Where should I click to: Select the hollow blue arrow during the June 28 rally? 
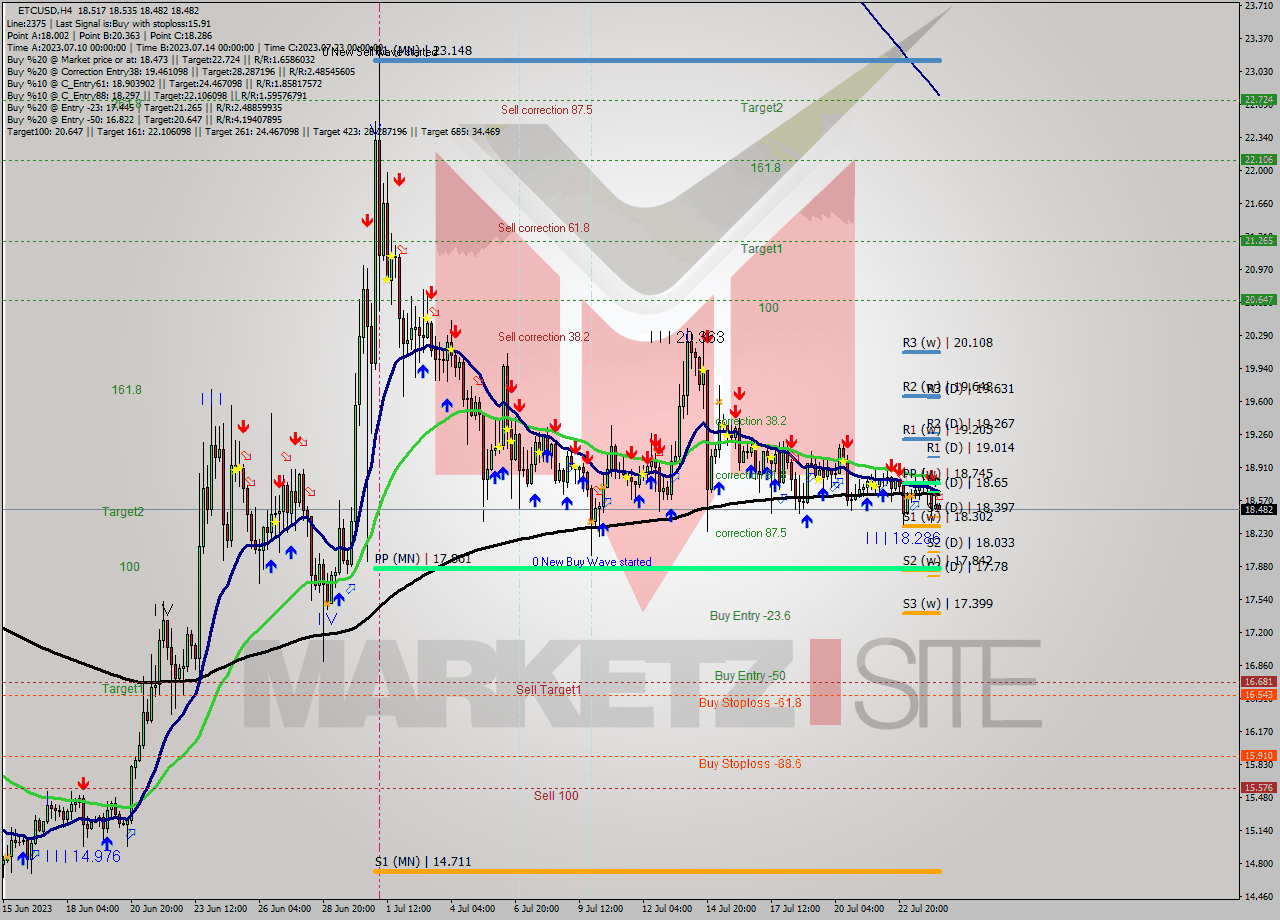pos(350,589)
